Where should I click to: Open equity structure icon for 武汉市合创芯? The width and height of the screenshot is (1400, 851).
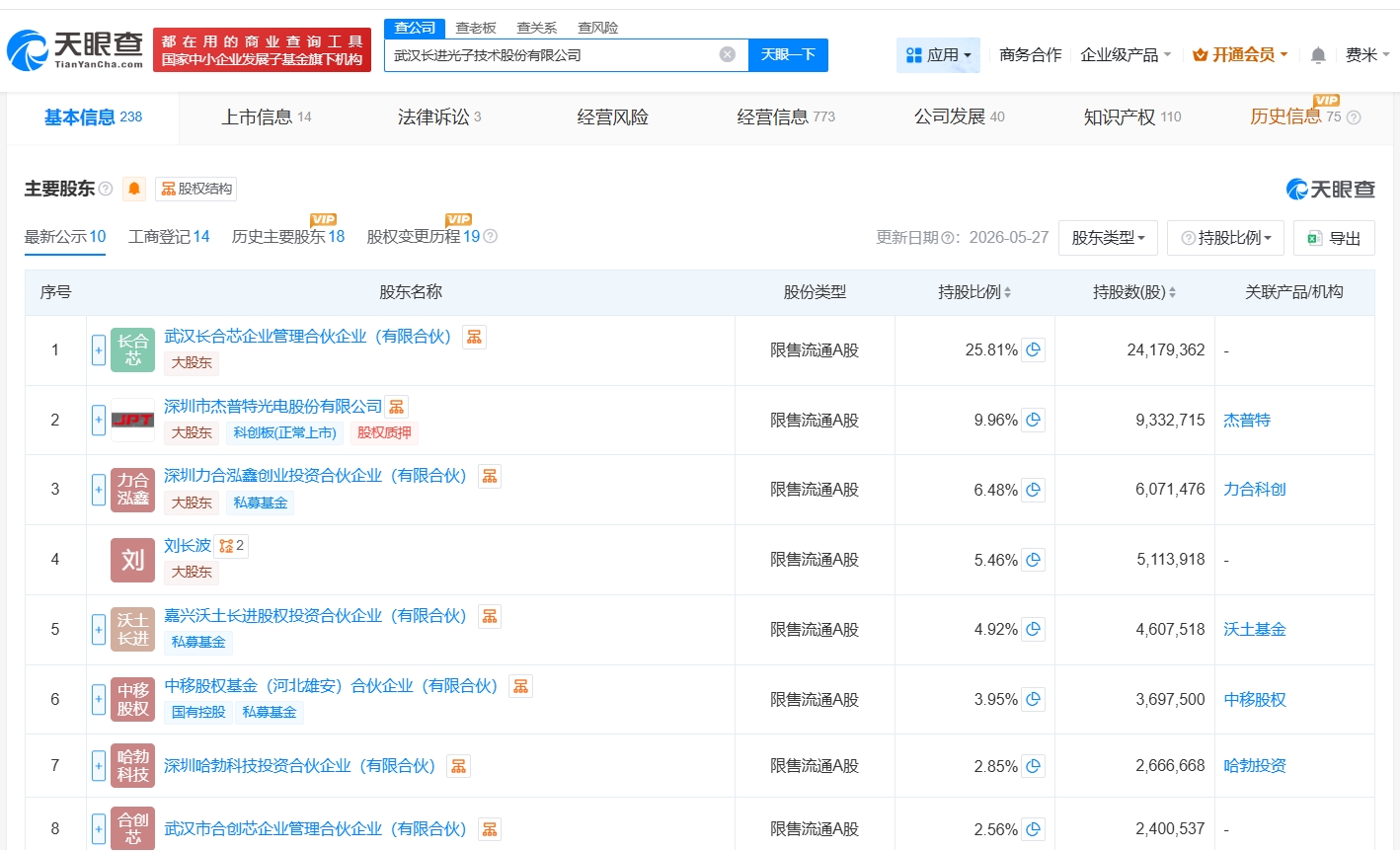tap(490, 829)
